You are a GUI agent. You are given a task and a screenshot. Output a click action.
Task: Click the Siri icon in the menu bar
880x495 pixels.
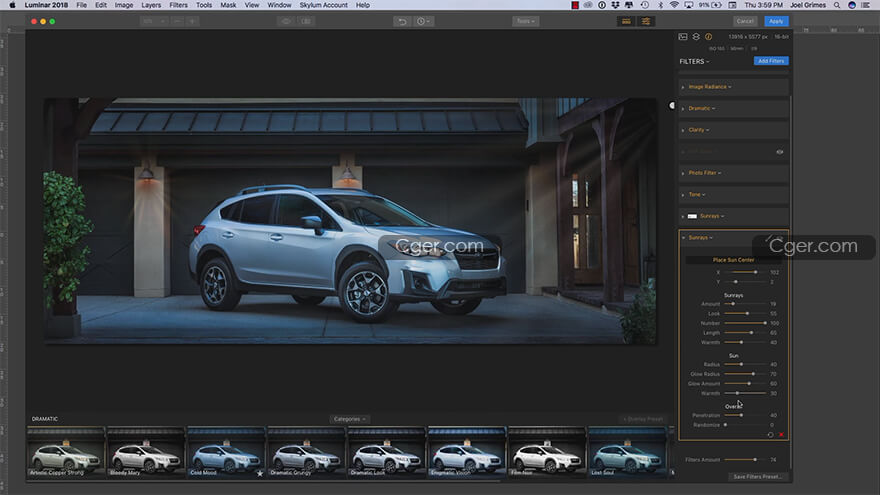(852, 5)
